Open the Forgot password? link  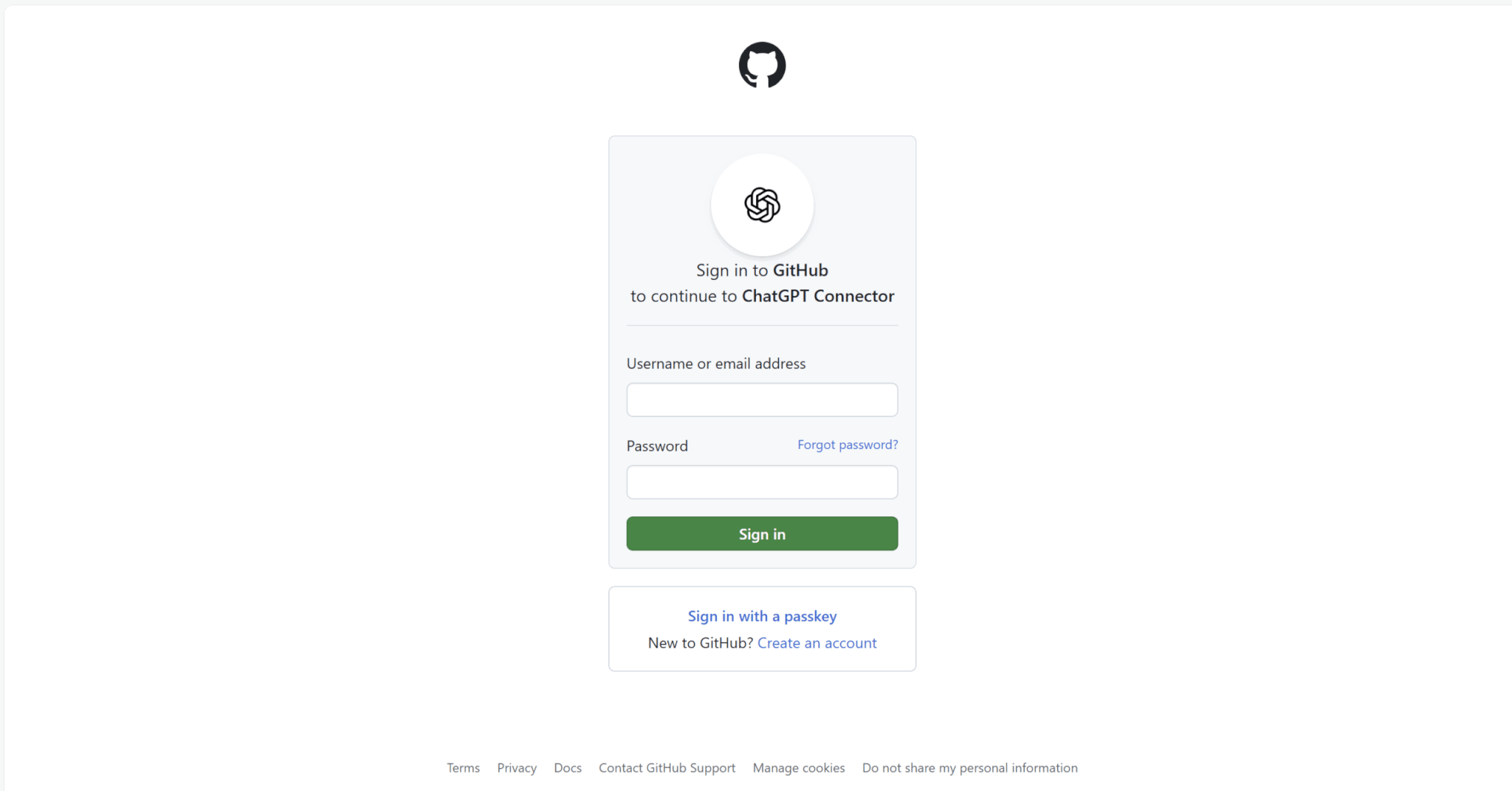[848, 445]
